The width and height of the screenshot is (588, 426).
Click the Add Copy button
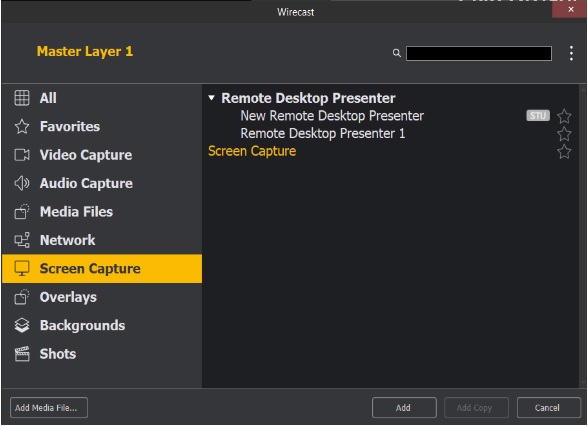click(476, 407)
